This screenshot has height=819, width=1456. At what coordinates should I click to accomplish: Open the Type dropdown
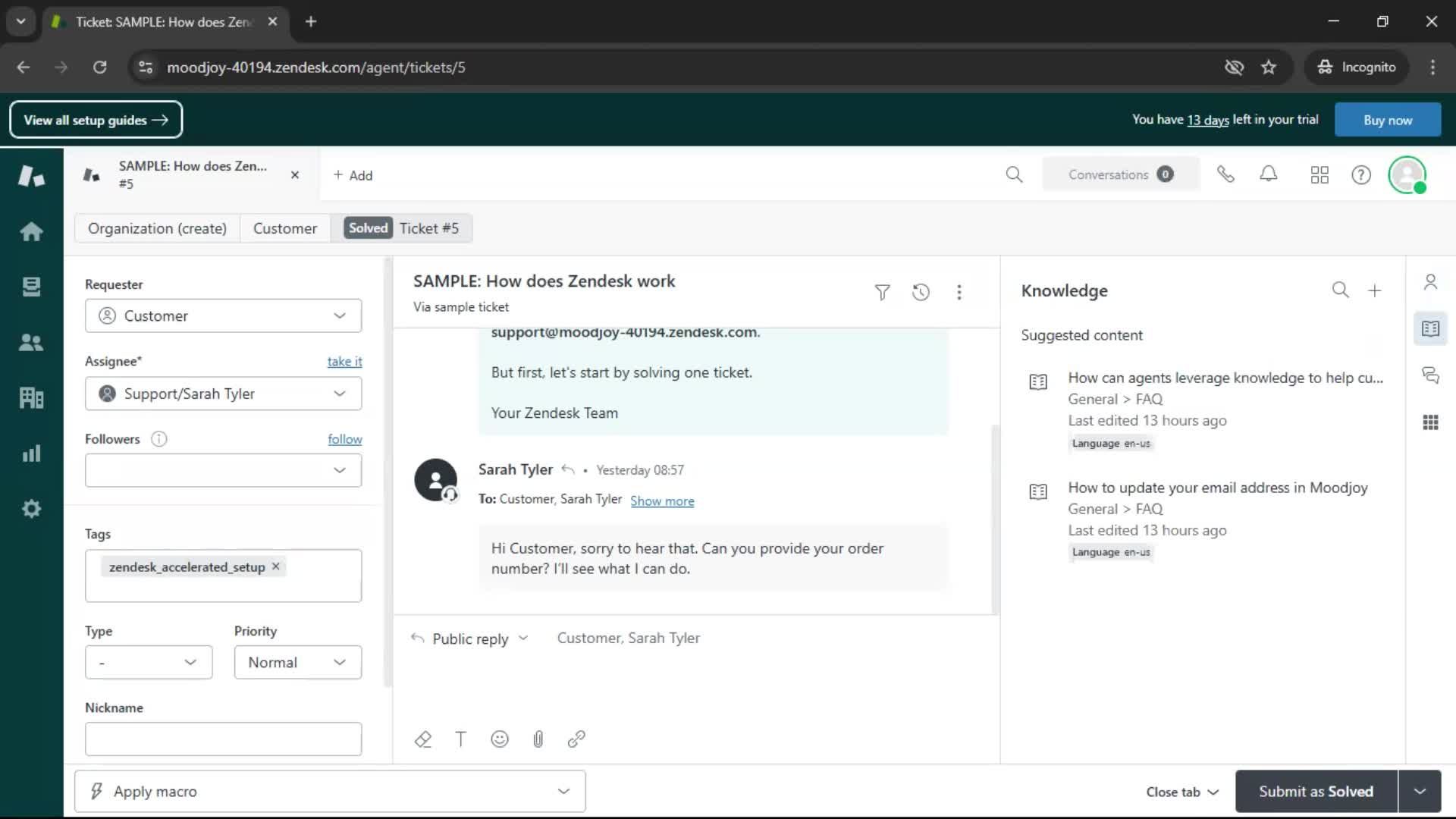pos(149,663)
